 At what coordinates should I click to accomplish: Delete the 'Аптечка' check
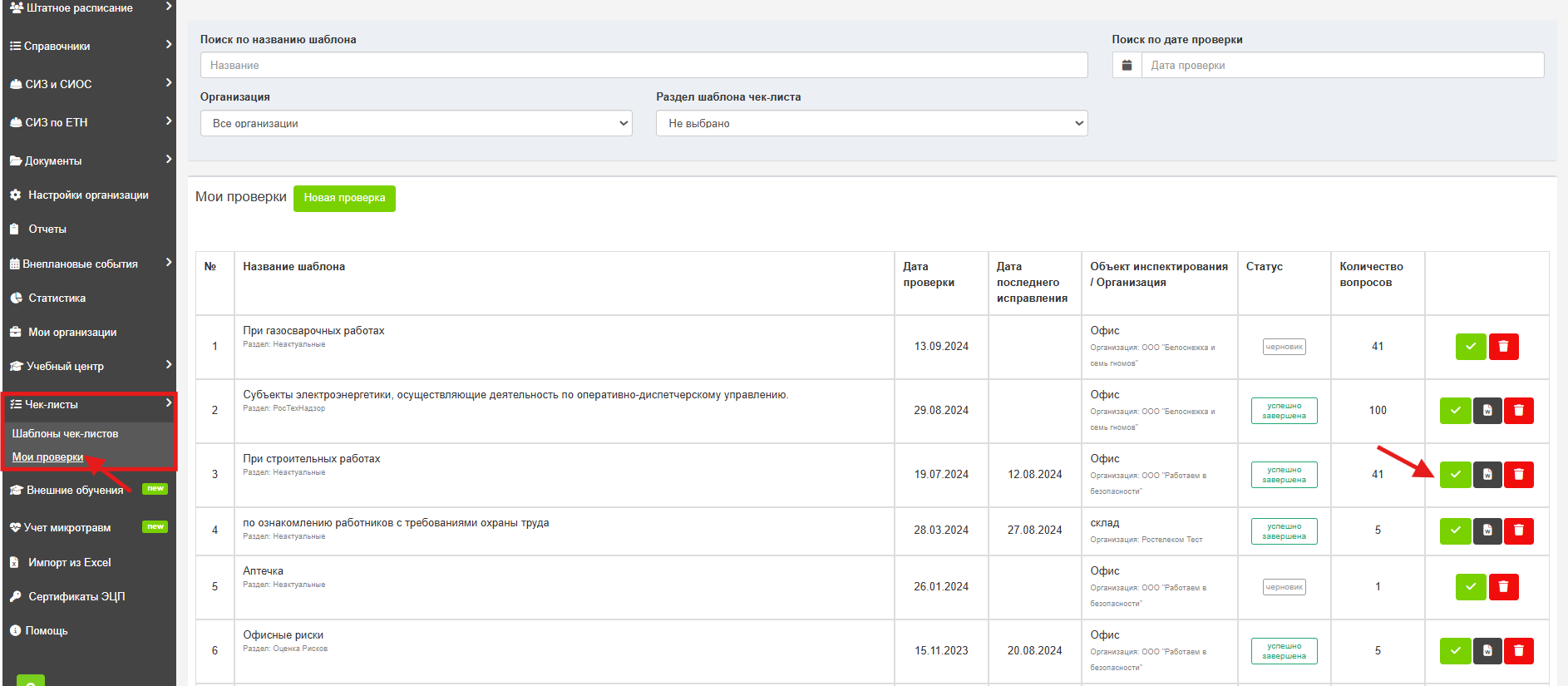(1503, 587)
